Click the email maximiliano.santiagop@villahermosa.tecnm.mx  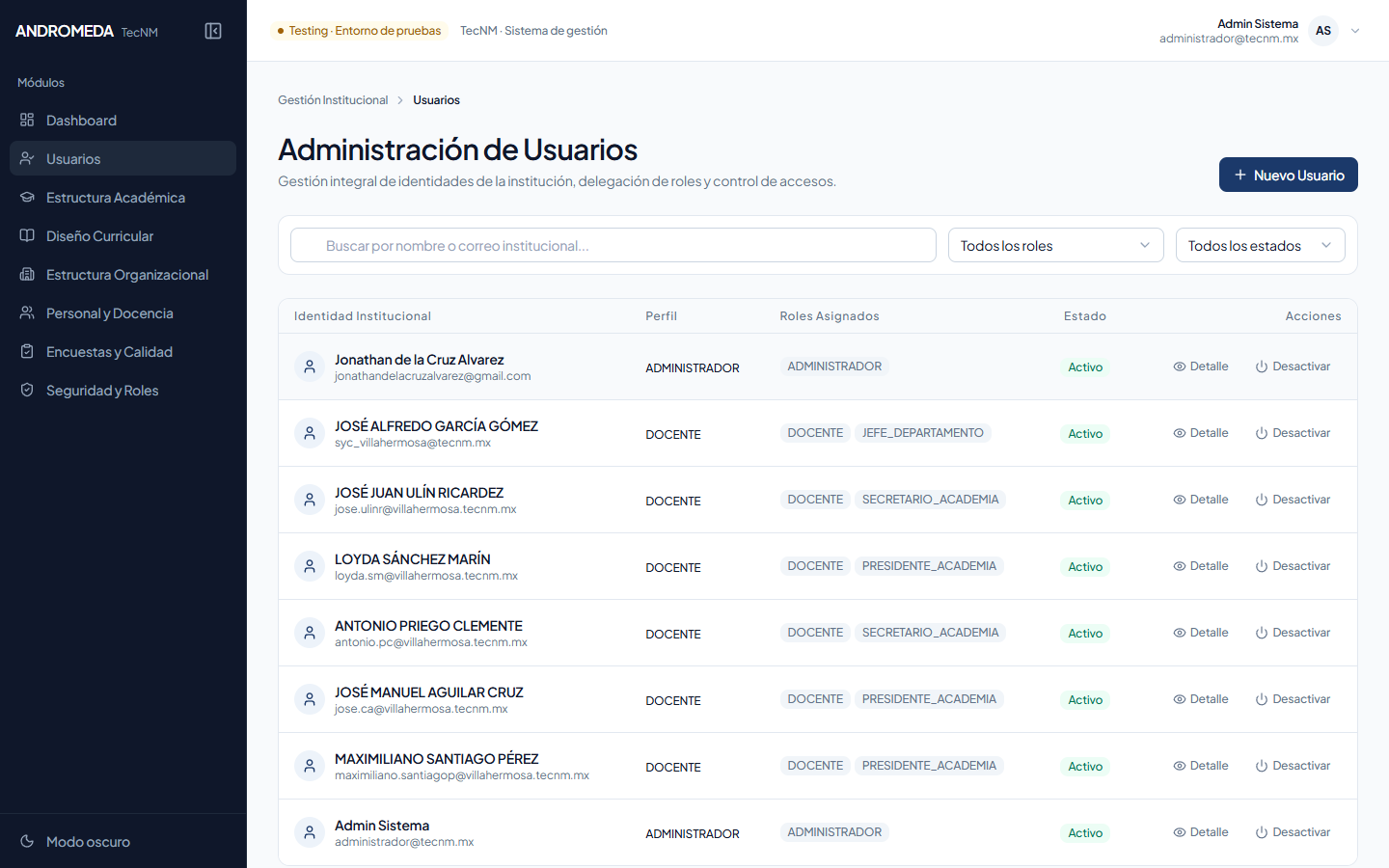point(462,775)
